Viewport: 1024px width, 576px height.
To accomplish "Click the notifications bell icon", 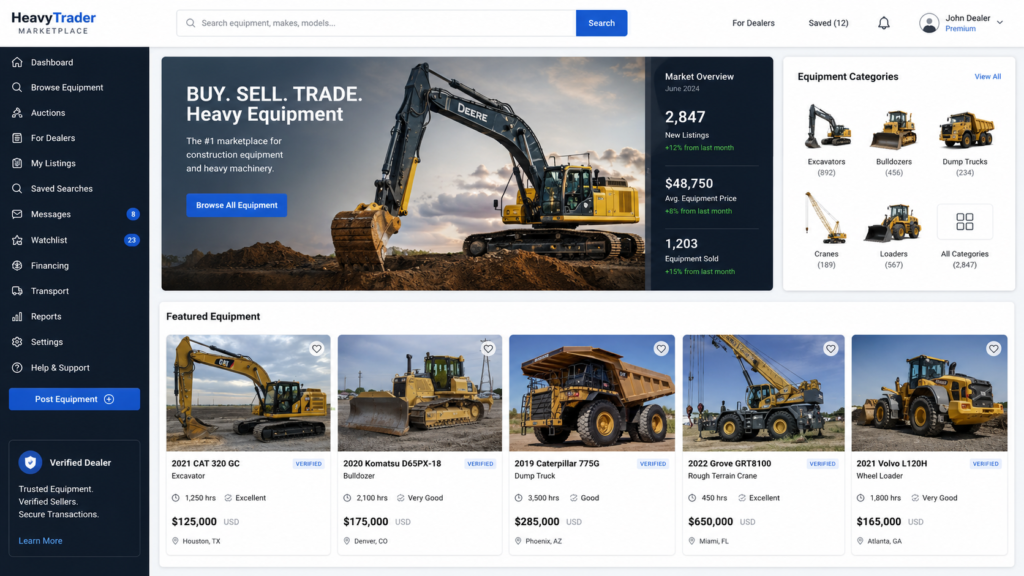I will [x=884, y=23].
